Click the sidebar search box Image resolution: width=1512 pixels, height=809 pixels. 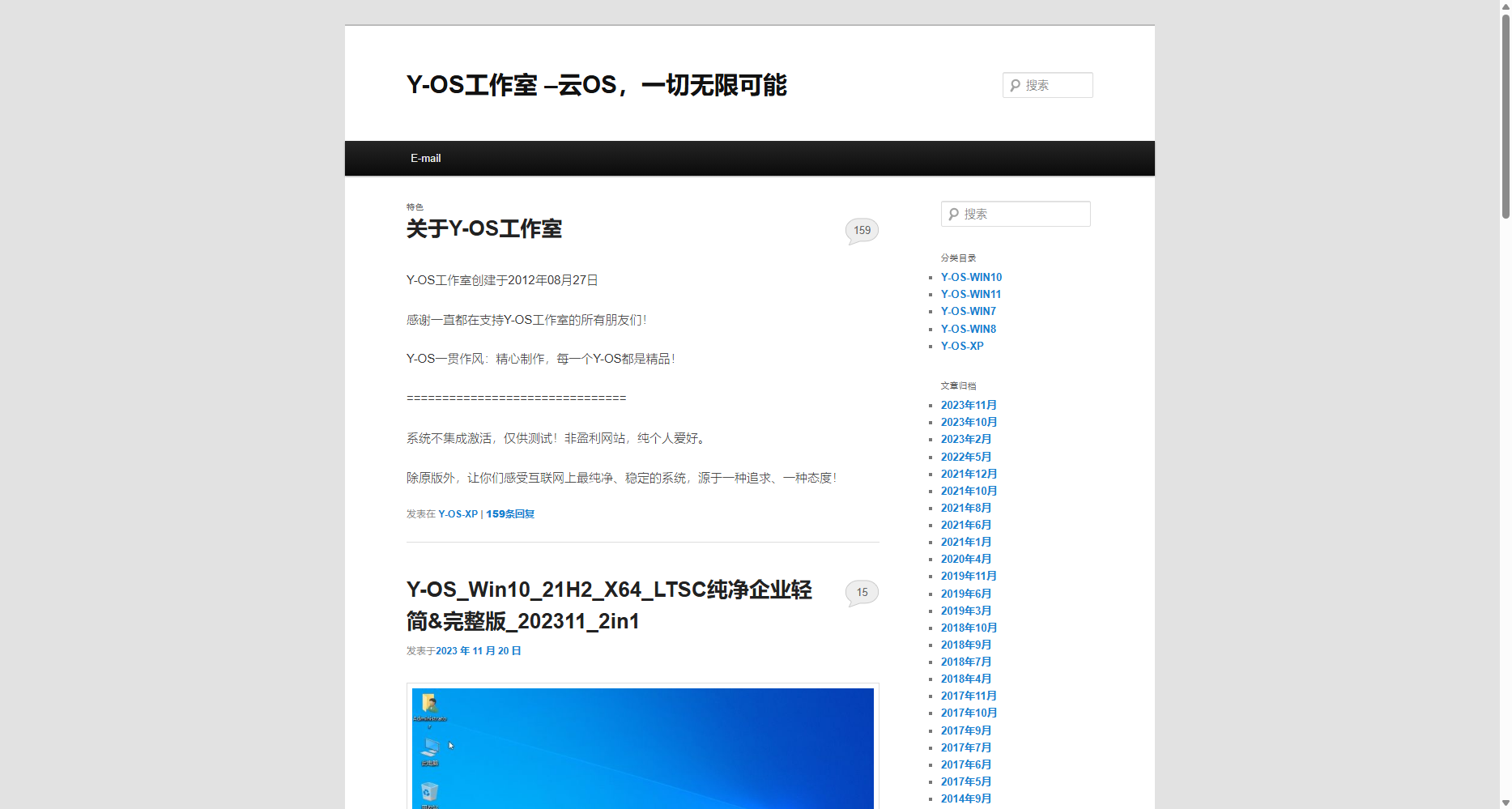pyautogui.click(x=1016, y=214)
